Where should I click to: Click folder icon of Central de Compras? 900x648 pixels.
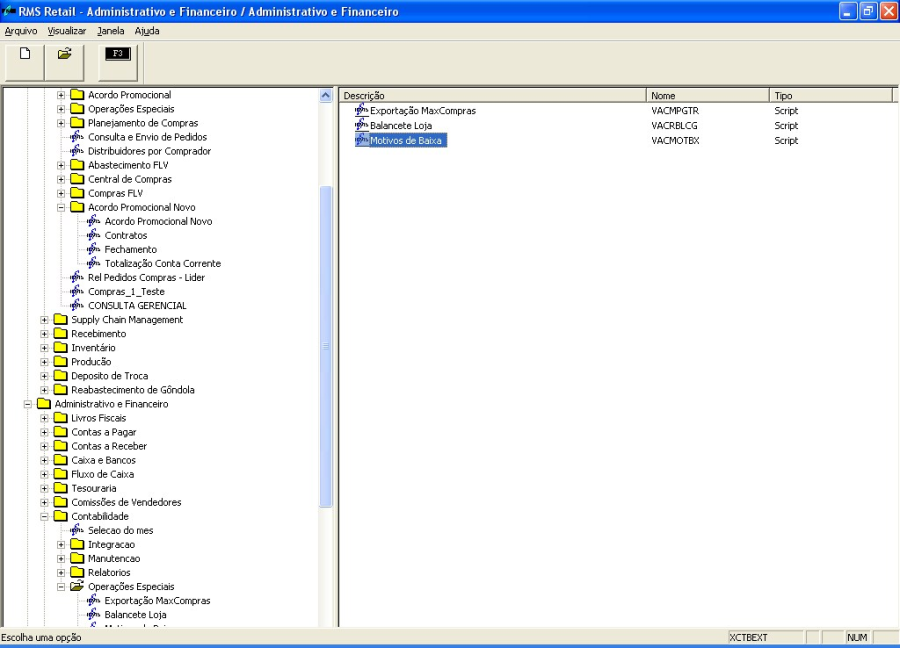coord(77,179)
